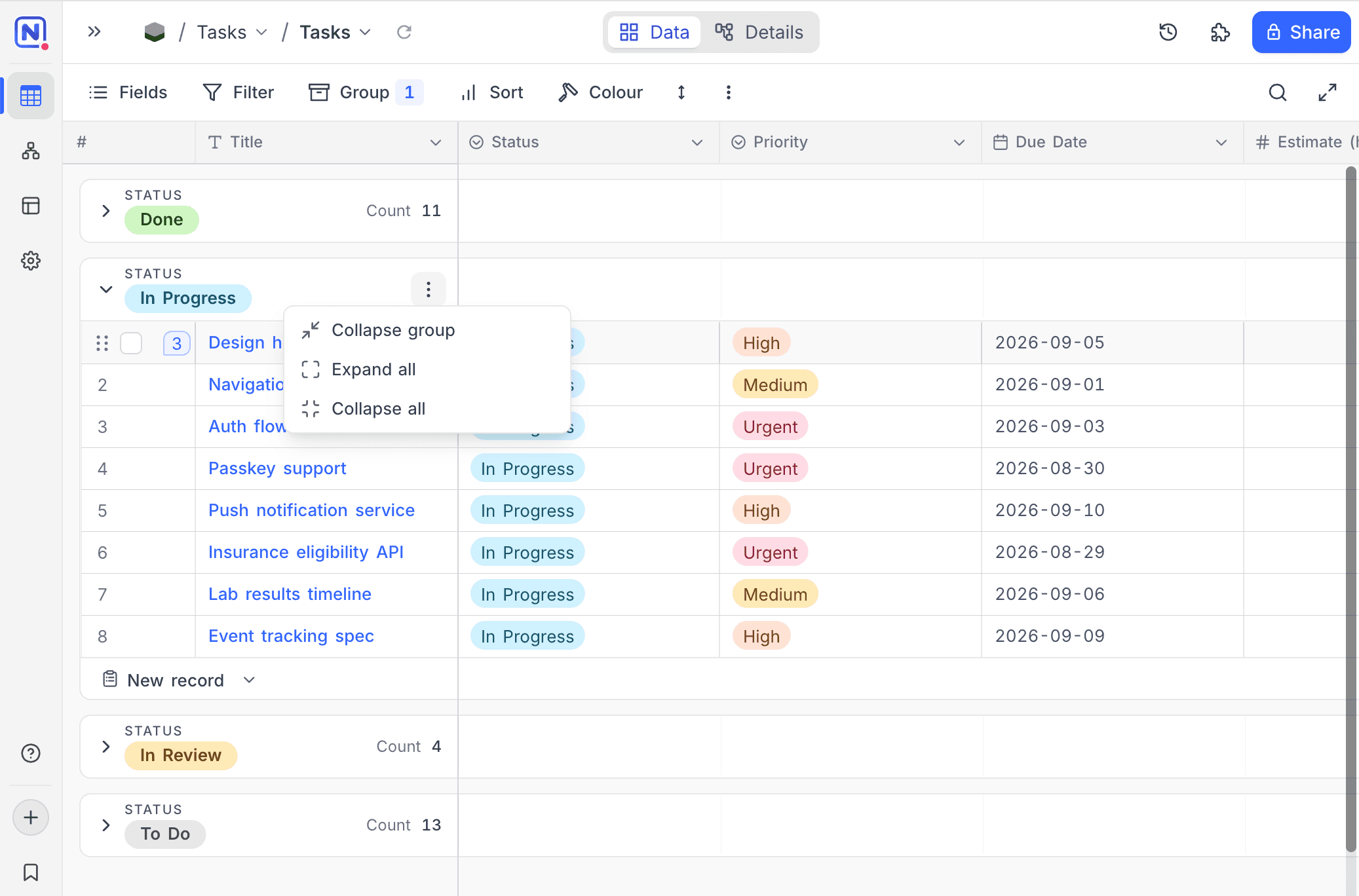This screenshot has width=1359, height=896.
Task: Open the comment count badge 3
Action: point(177,343)
